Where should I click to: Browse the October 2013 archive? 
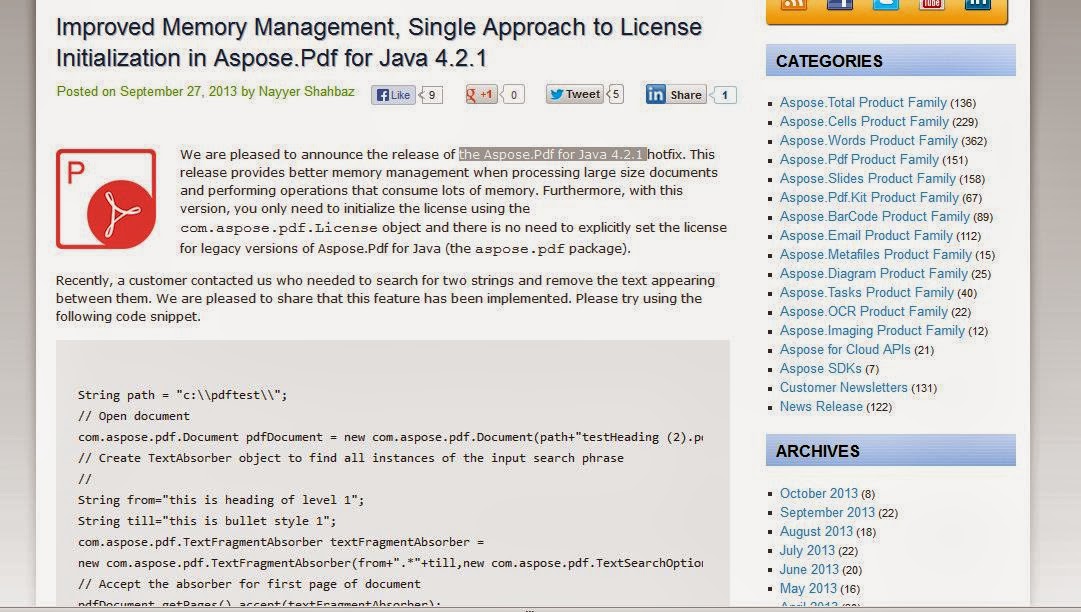pos(816,493)
